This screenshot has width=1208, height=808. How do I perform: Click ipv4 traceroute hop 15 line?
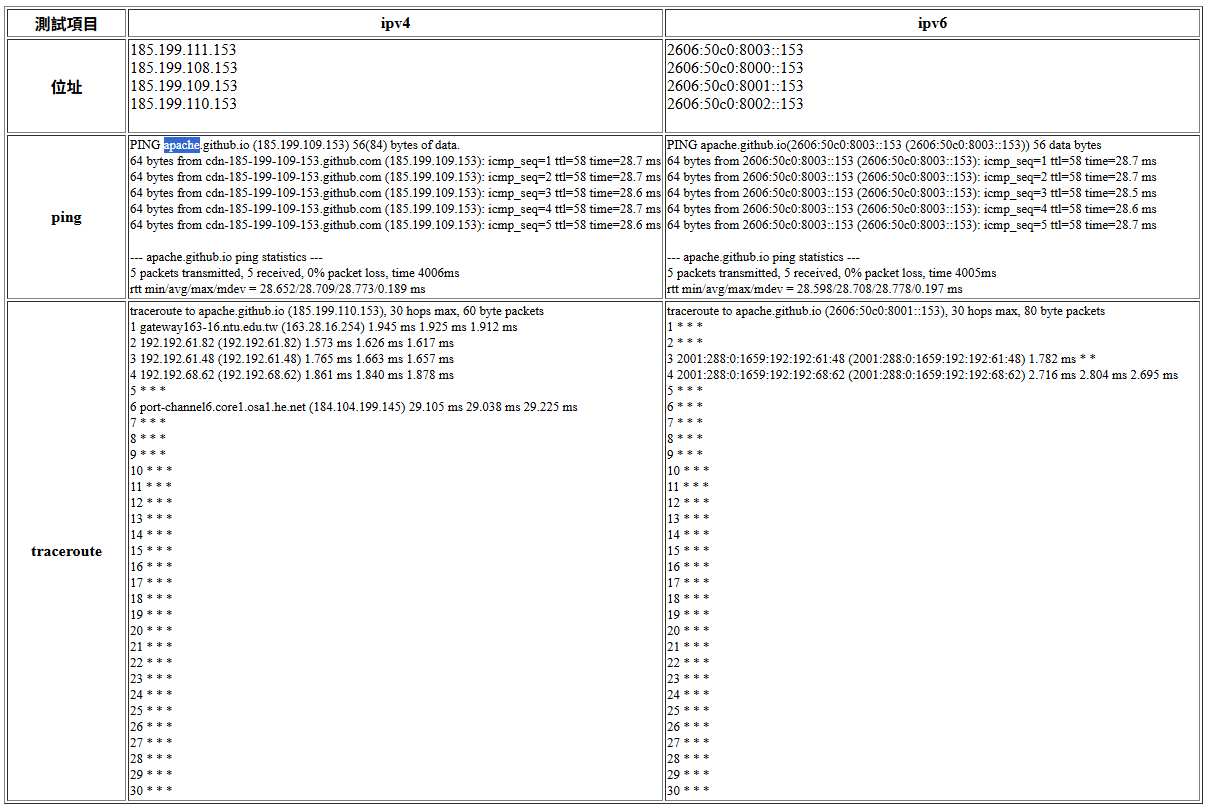click(151, 551)
